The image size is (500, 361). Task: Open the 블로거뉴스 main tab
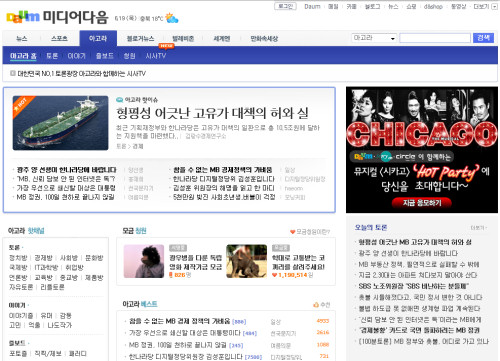tap(140, 39)
